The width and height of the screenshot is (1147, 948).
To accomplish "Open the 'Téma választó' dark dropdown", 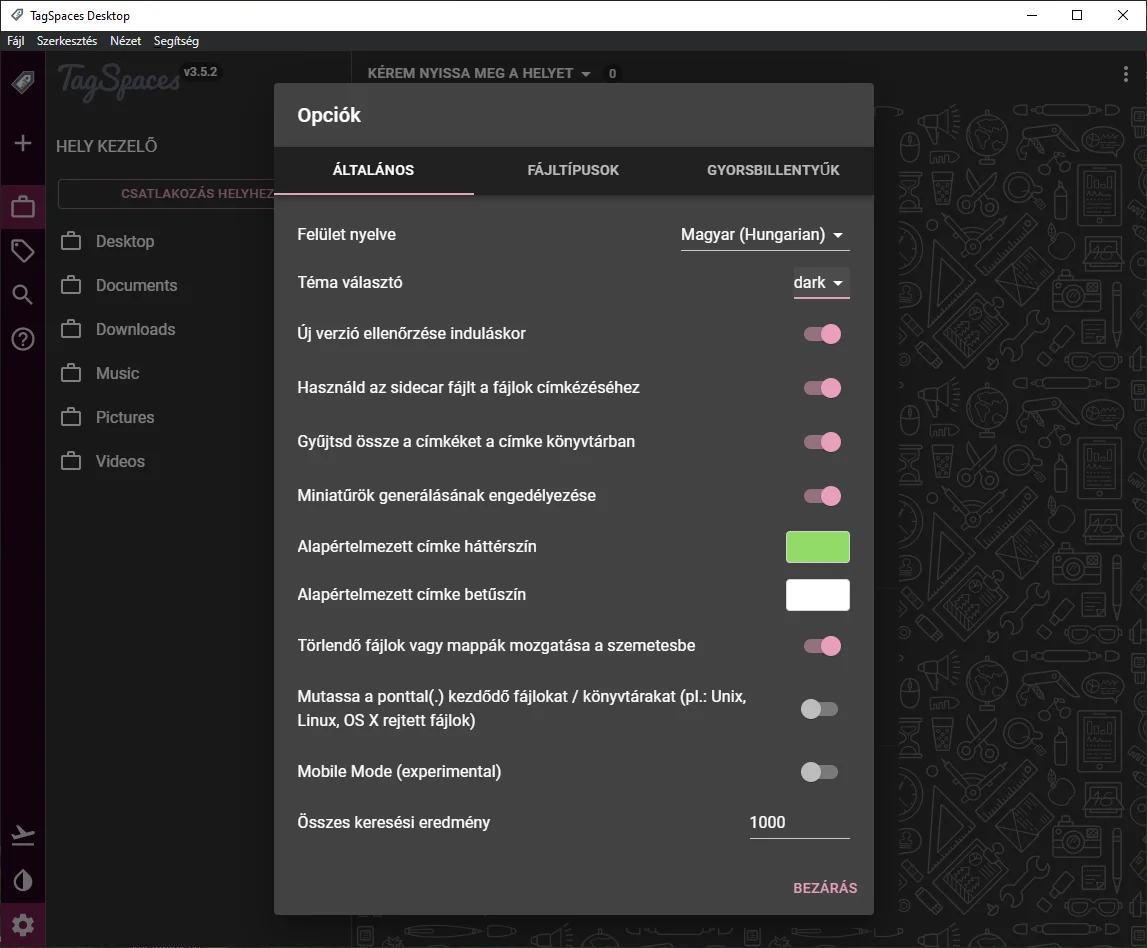I will click(x=821, y=282).
